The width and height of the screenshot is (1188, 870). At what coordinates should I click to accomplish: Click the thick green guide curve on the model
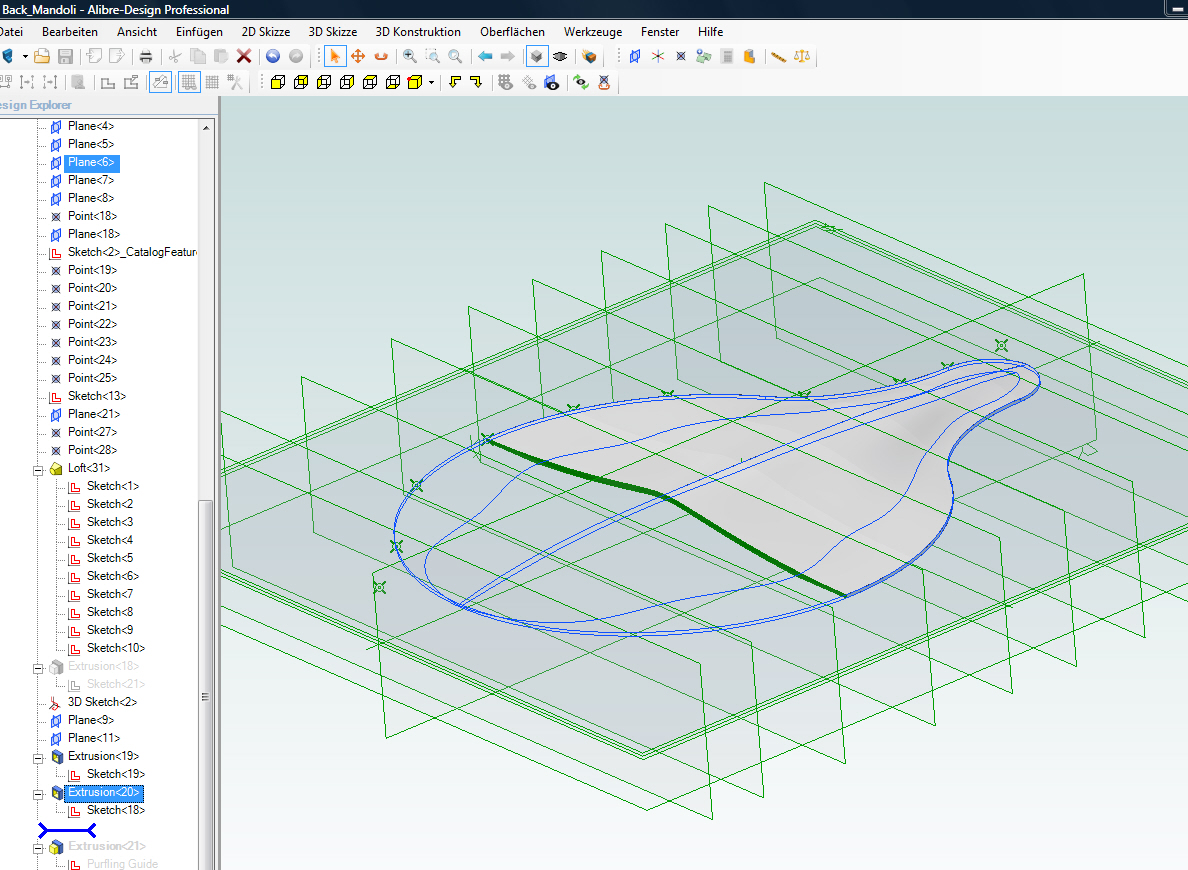664,496
